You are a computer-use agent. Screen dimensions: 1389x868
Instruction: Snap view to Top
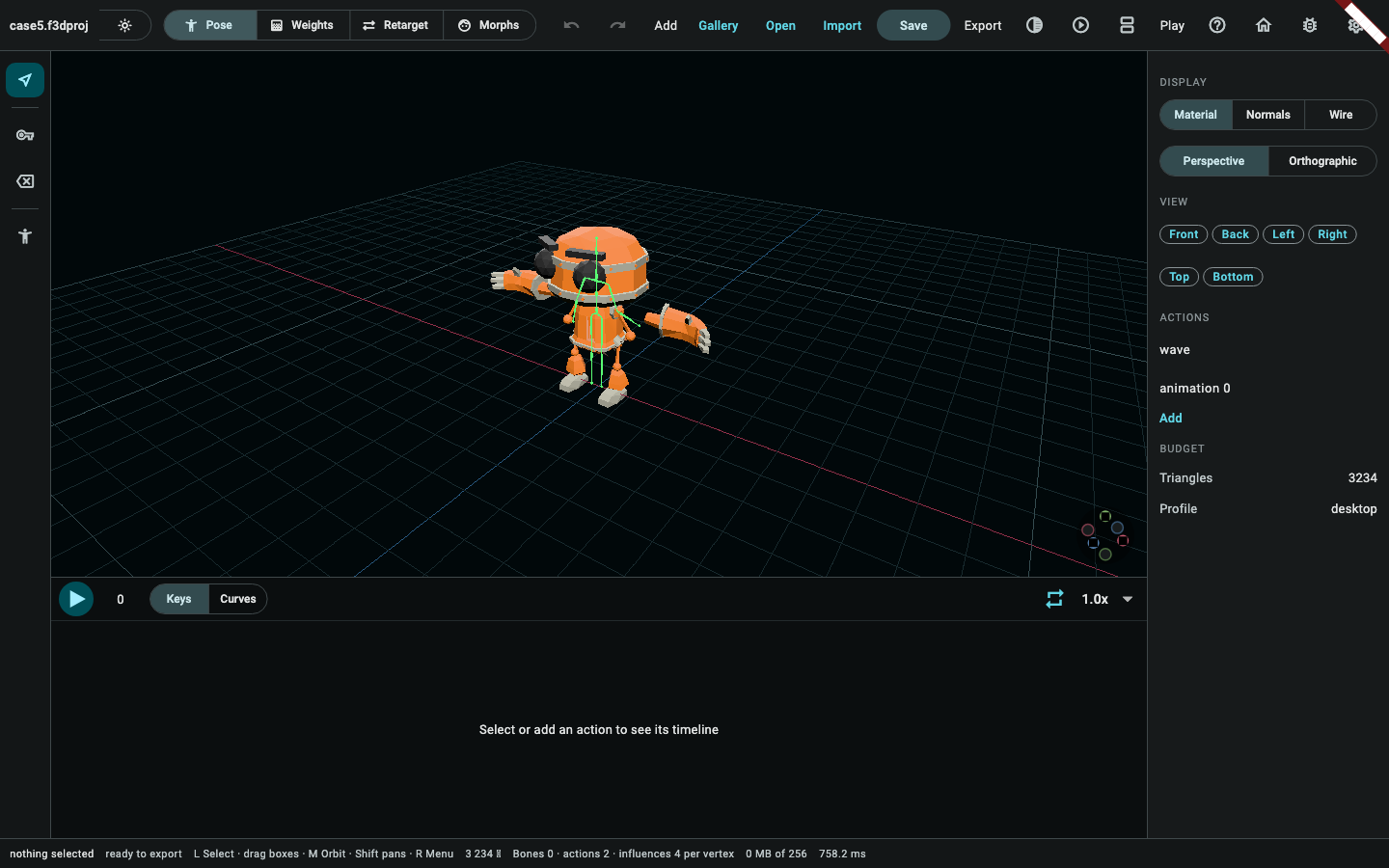[1179, 277]
